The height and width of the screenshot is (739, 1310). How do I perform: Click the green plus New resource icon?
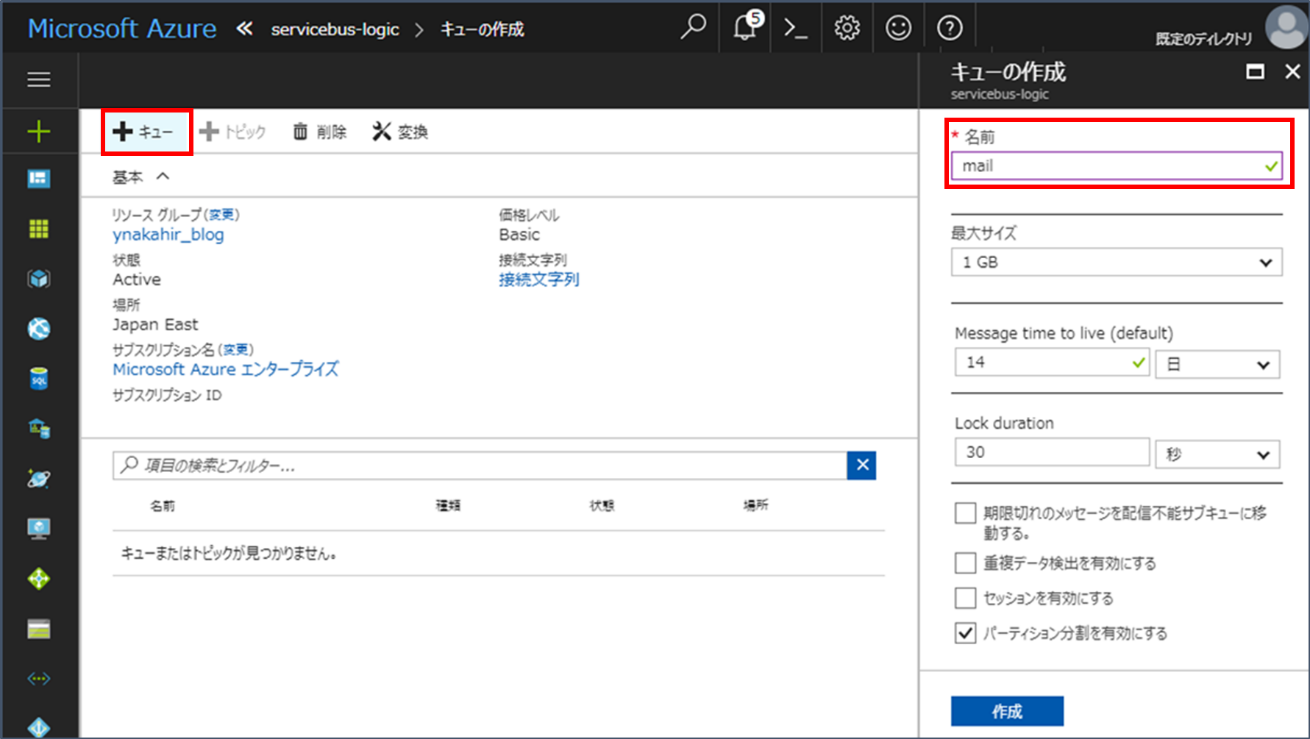point(39,131)
